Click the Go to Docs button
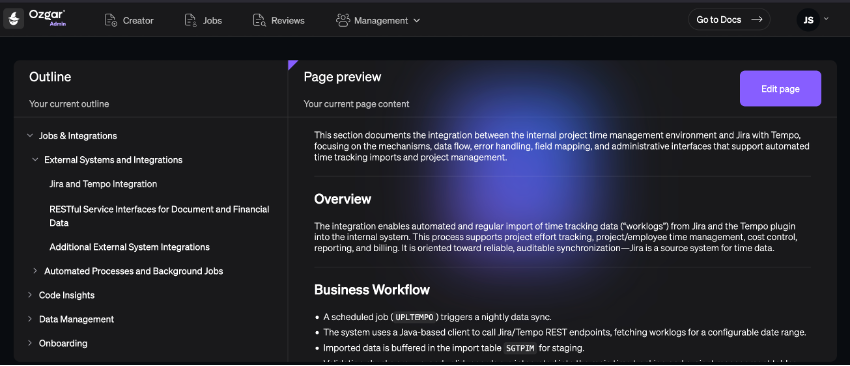The height and width of the screenshot is (366, 850). click(x=729, y=20)
